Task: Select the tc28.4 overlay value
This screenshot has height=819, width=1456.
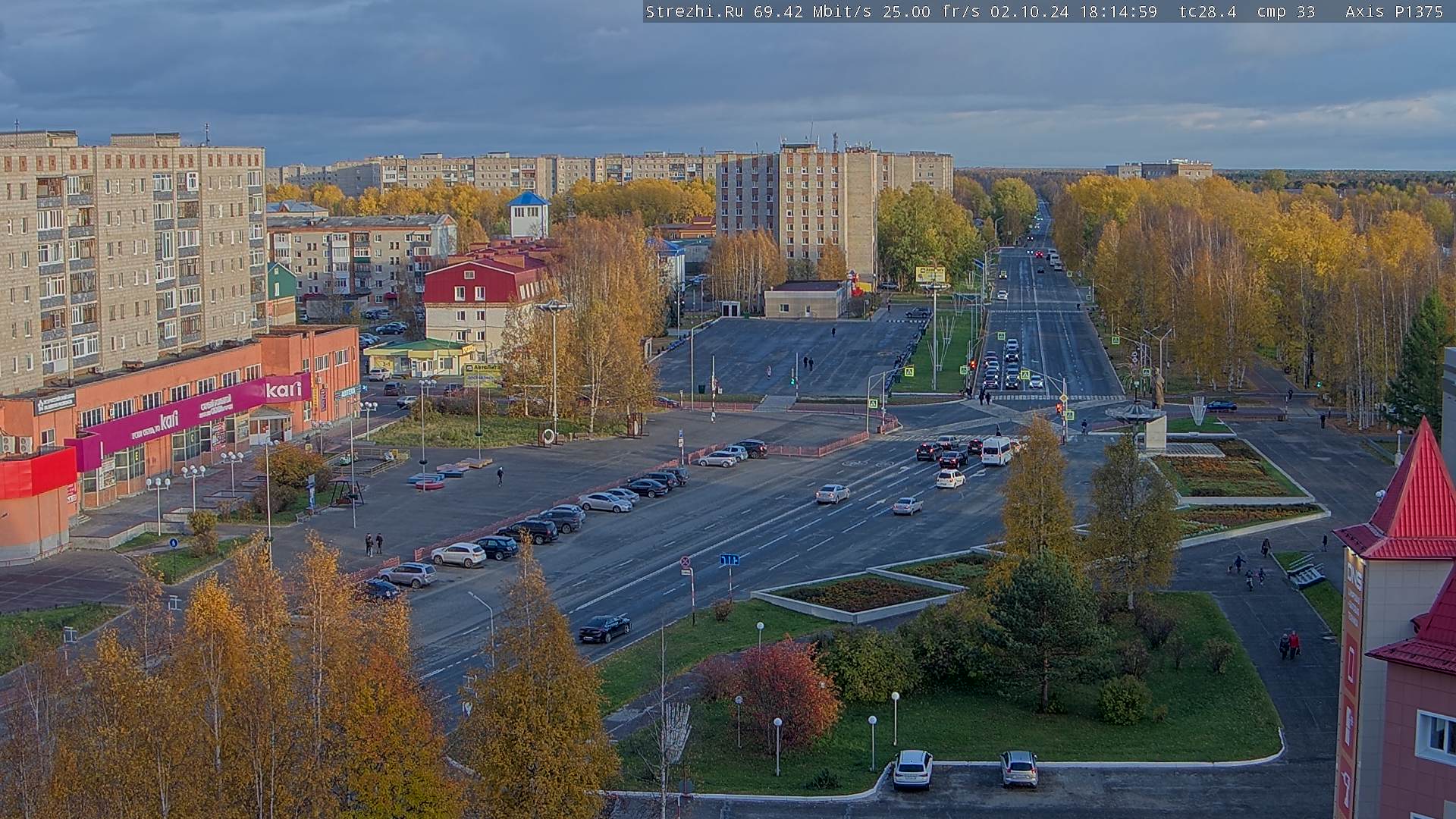Action: tap(1208, 11)
